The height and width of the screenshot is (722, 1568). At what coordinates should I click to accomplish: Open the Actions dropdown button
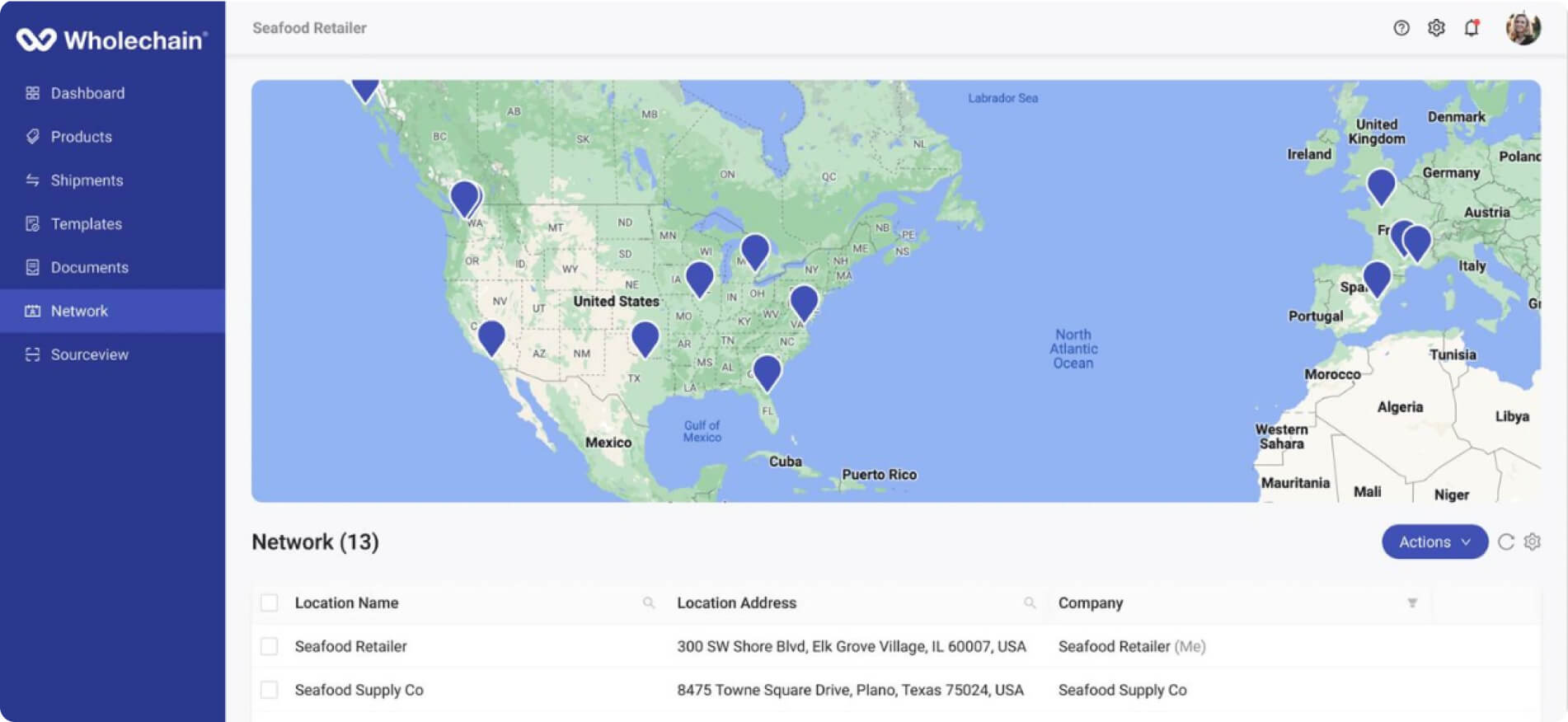(1434, 541)
